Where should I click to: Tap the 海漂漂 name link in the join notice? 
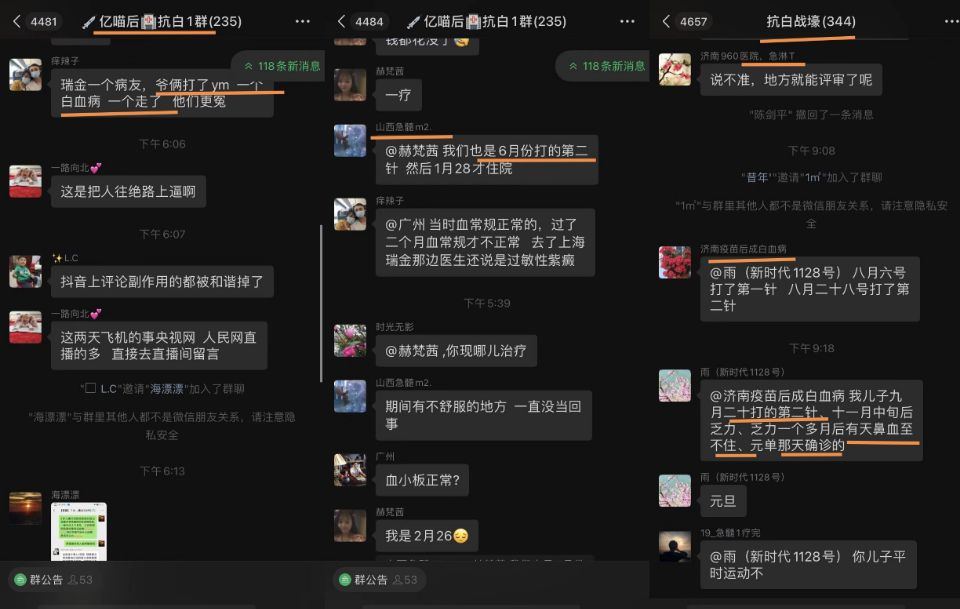[167, 389]
